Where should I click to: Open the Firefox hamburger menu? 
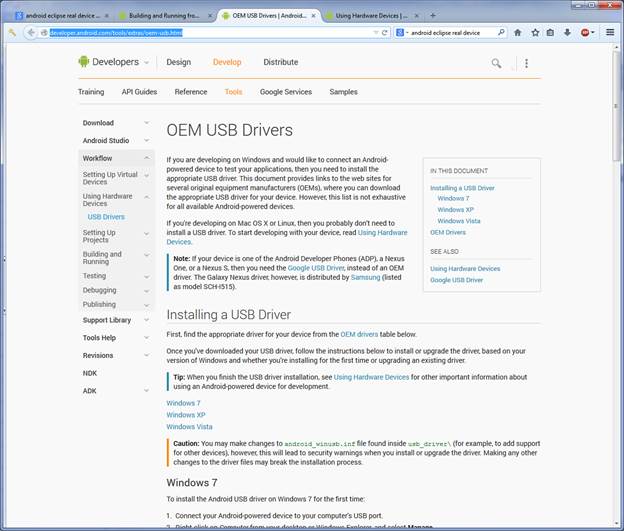(x=610, y=32)
